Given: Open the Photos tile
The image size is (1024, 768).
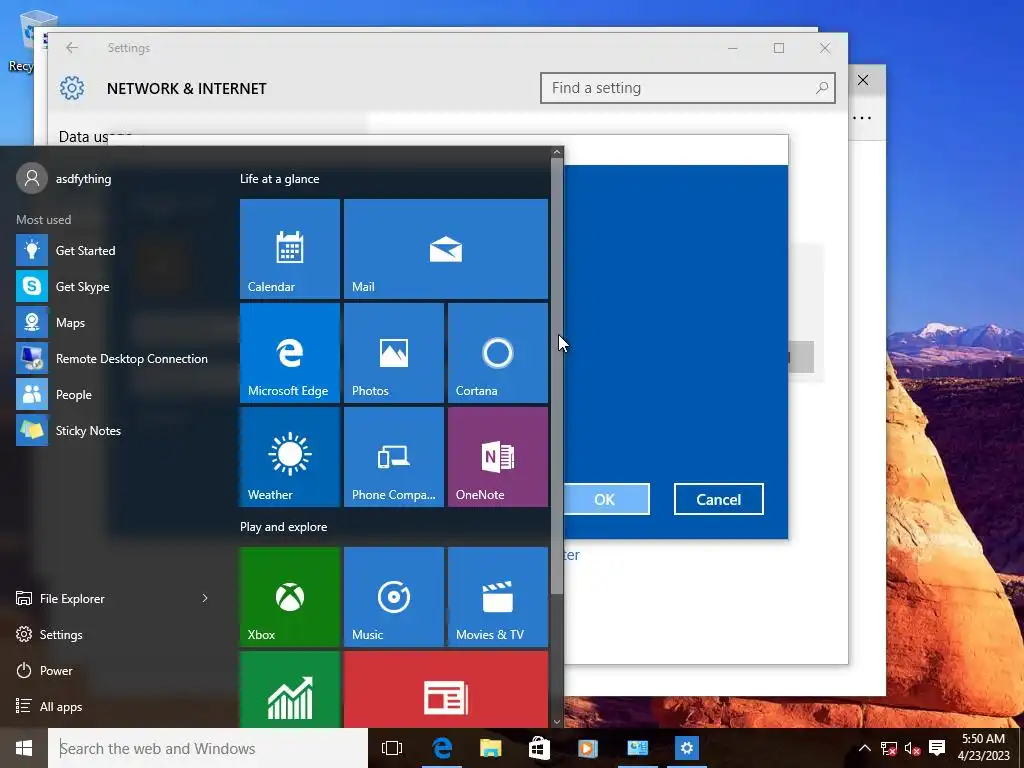Looking at the screenshot, I should click(394, 353).
